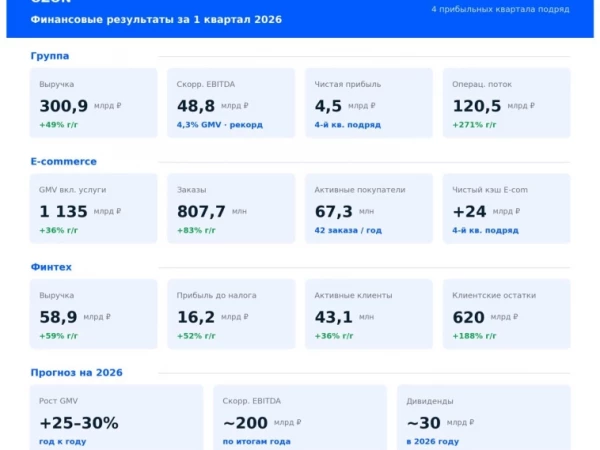Click the 'год к году' caption
600x450 pixels.
tap(62, 442)
